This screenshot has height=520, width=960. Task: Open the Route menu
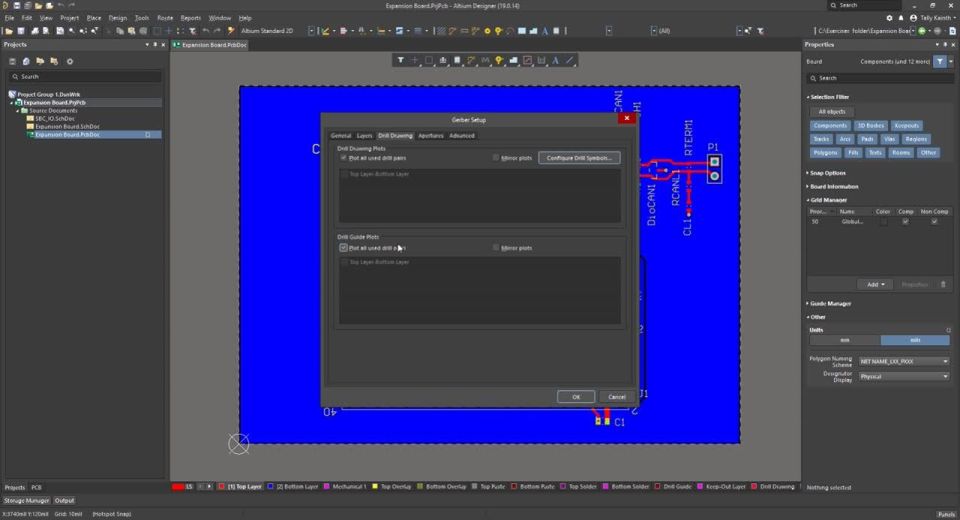tap(165, 18)
